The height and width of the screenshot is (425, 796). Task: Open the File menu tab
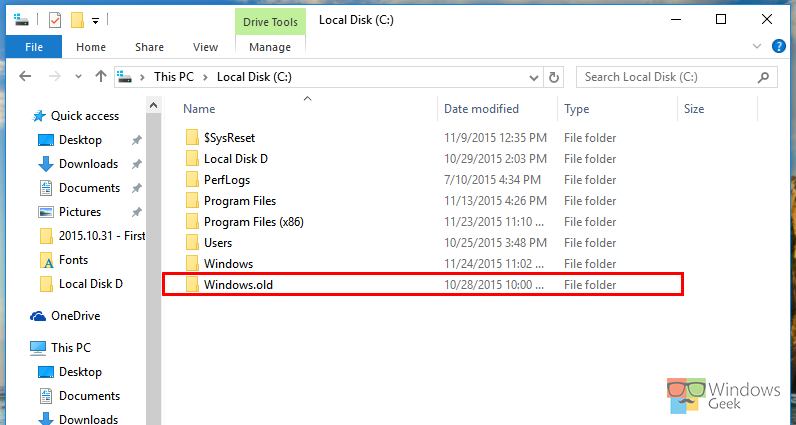click(33, 47)
